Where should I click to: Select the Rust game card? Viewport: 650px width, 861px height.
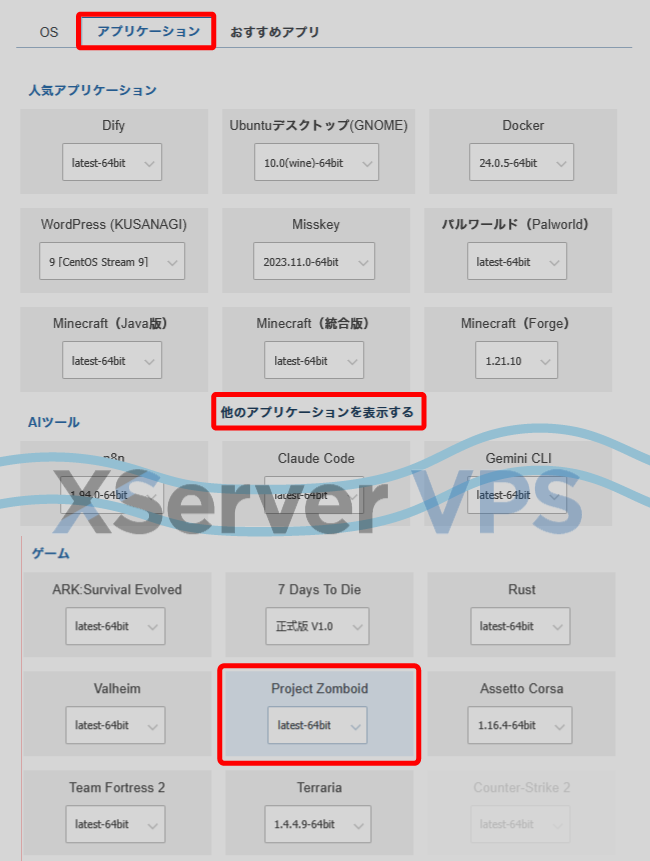(521, 590)
